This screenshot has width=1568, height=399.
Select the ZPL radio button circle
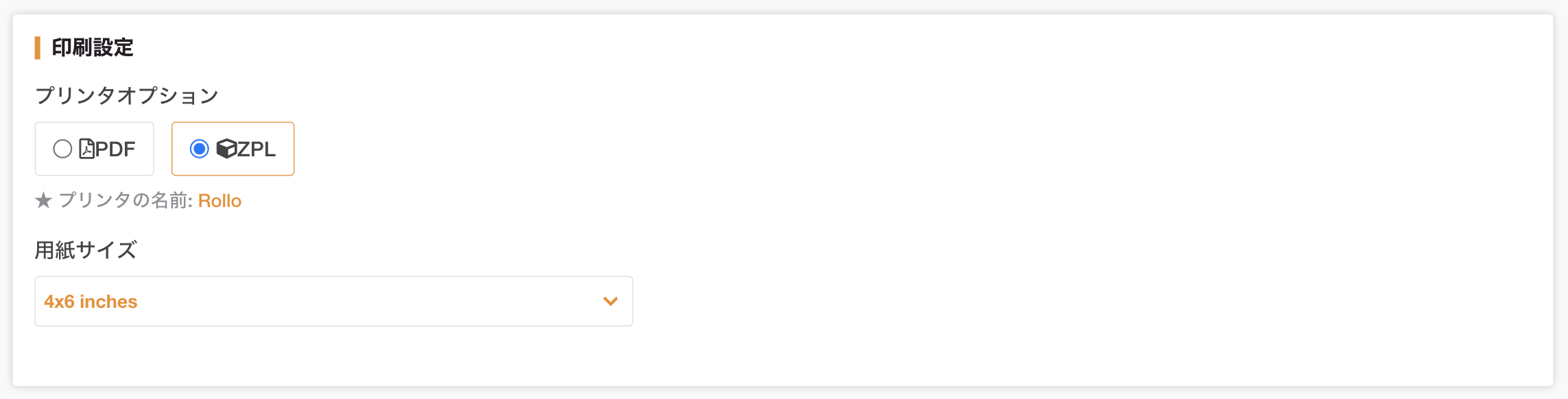(199, 149)
